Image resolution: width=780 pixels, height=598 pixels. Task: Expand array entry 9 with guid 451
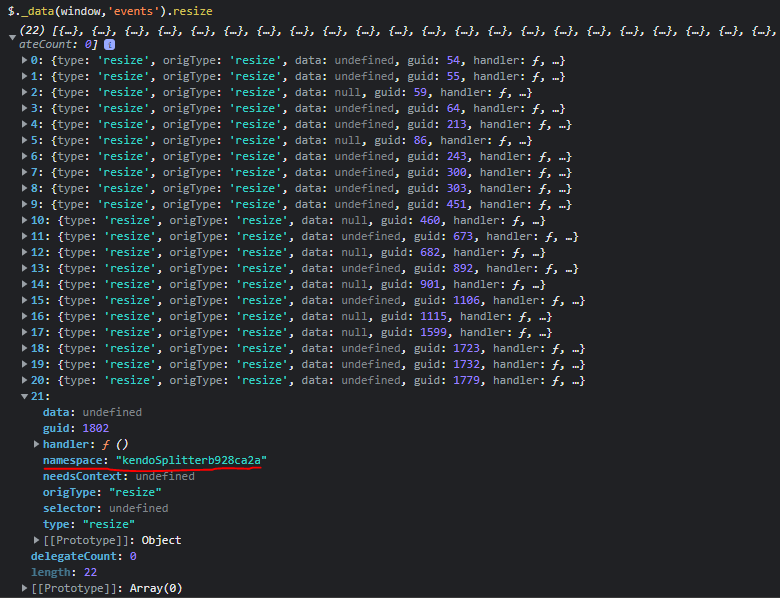click(24, 204)
